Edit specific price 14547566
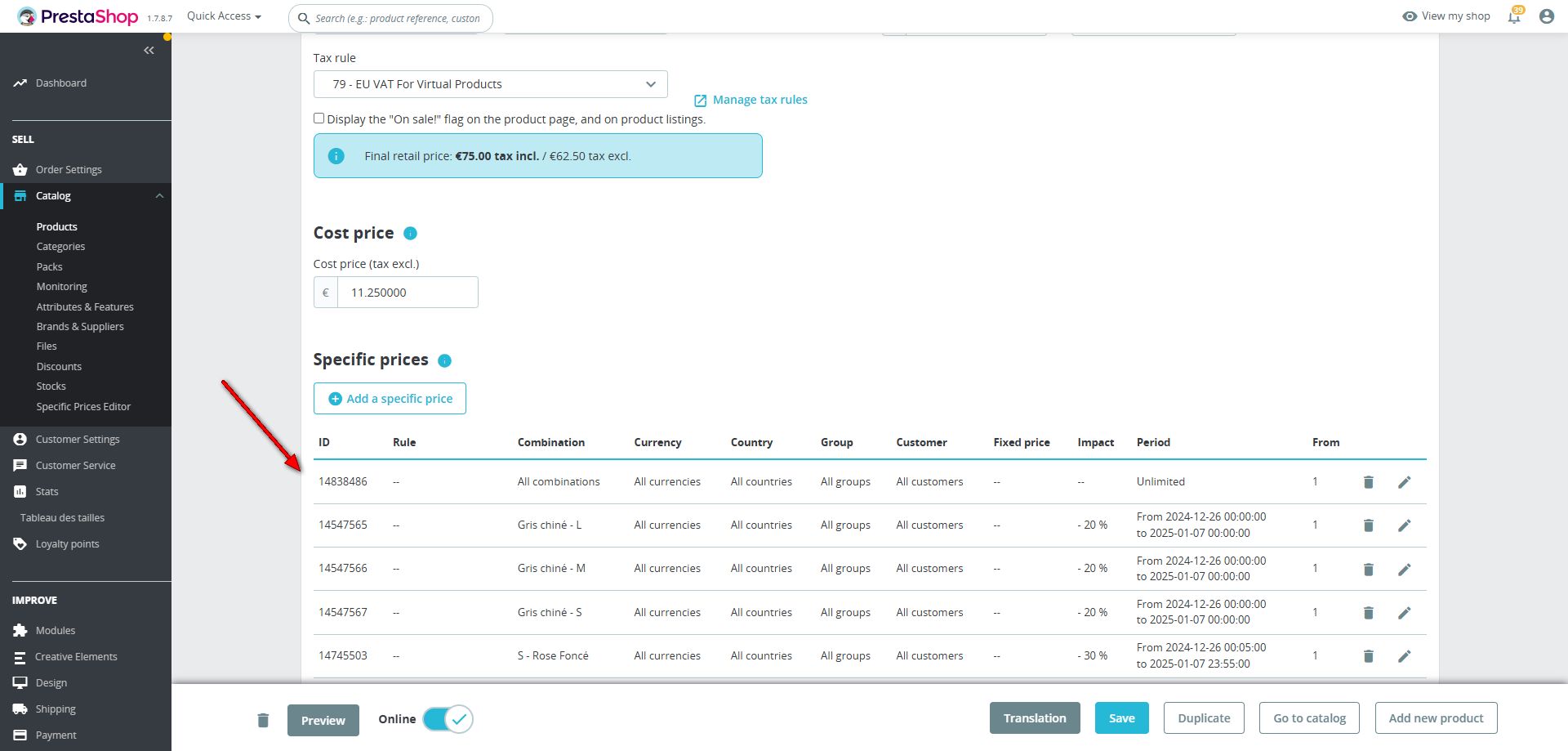This screenshot has width=1568, height=751. point(1405,569)
